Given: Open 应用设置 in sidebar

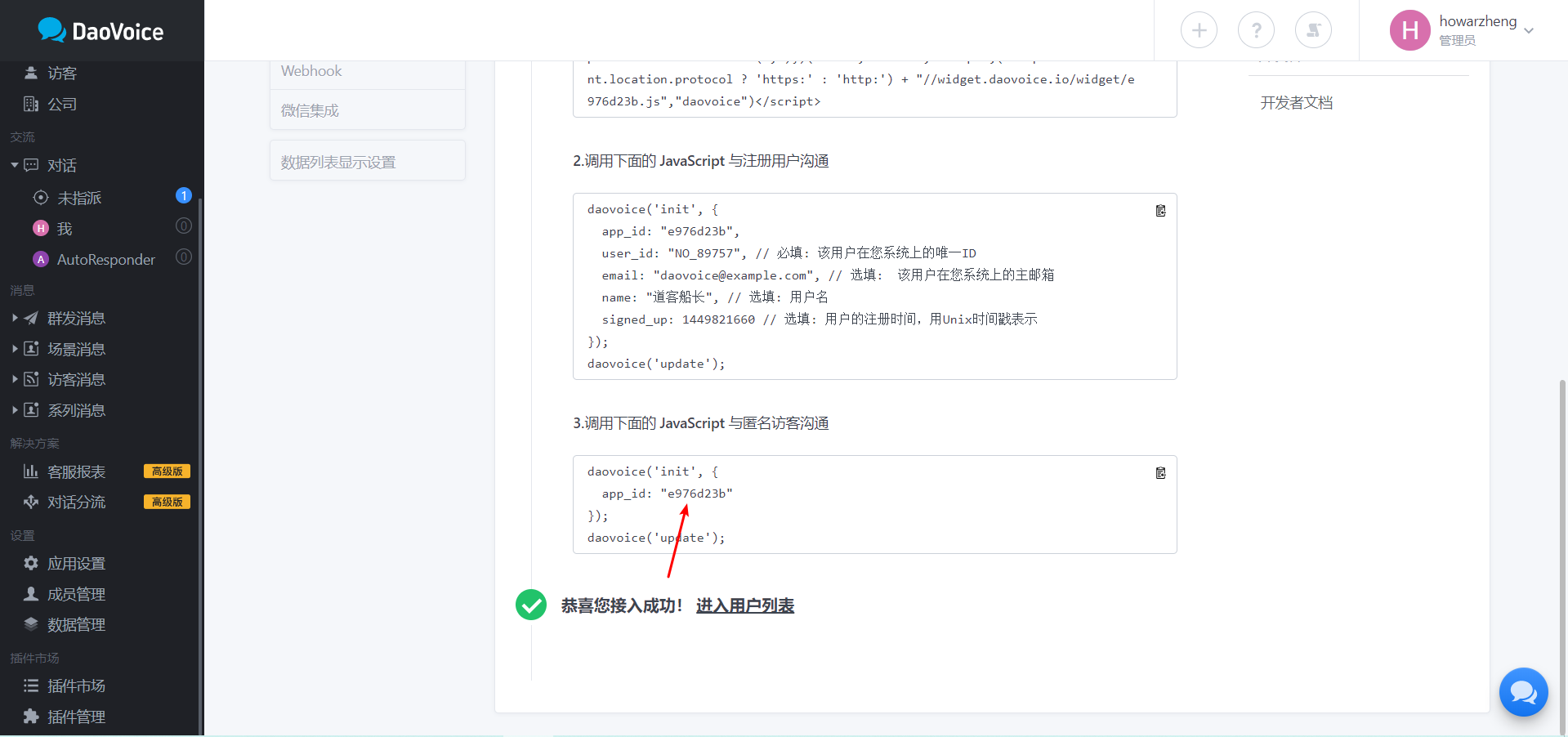Looking at the screenshot, I should pos(76,563).
